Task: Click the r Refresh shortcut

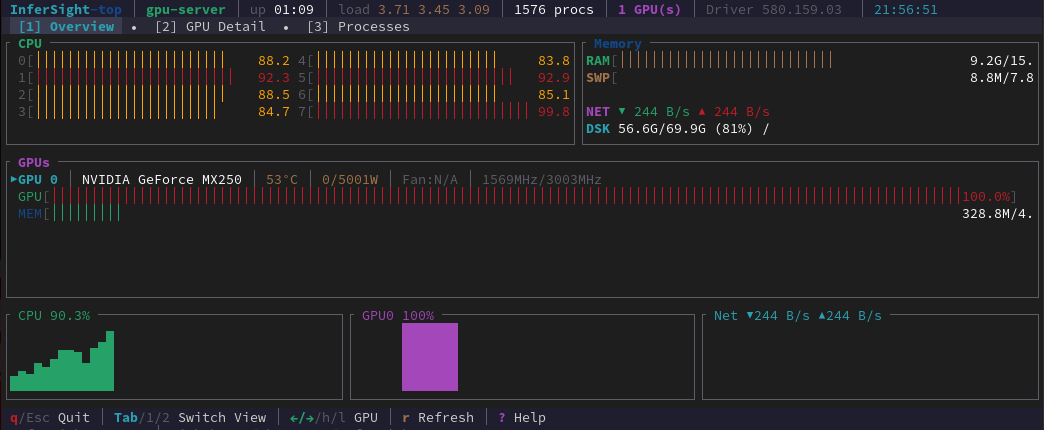Action: click(438, 417)
